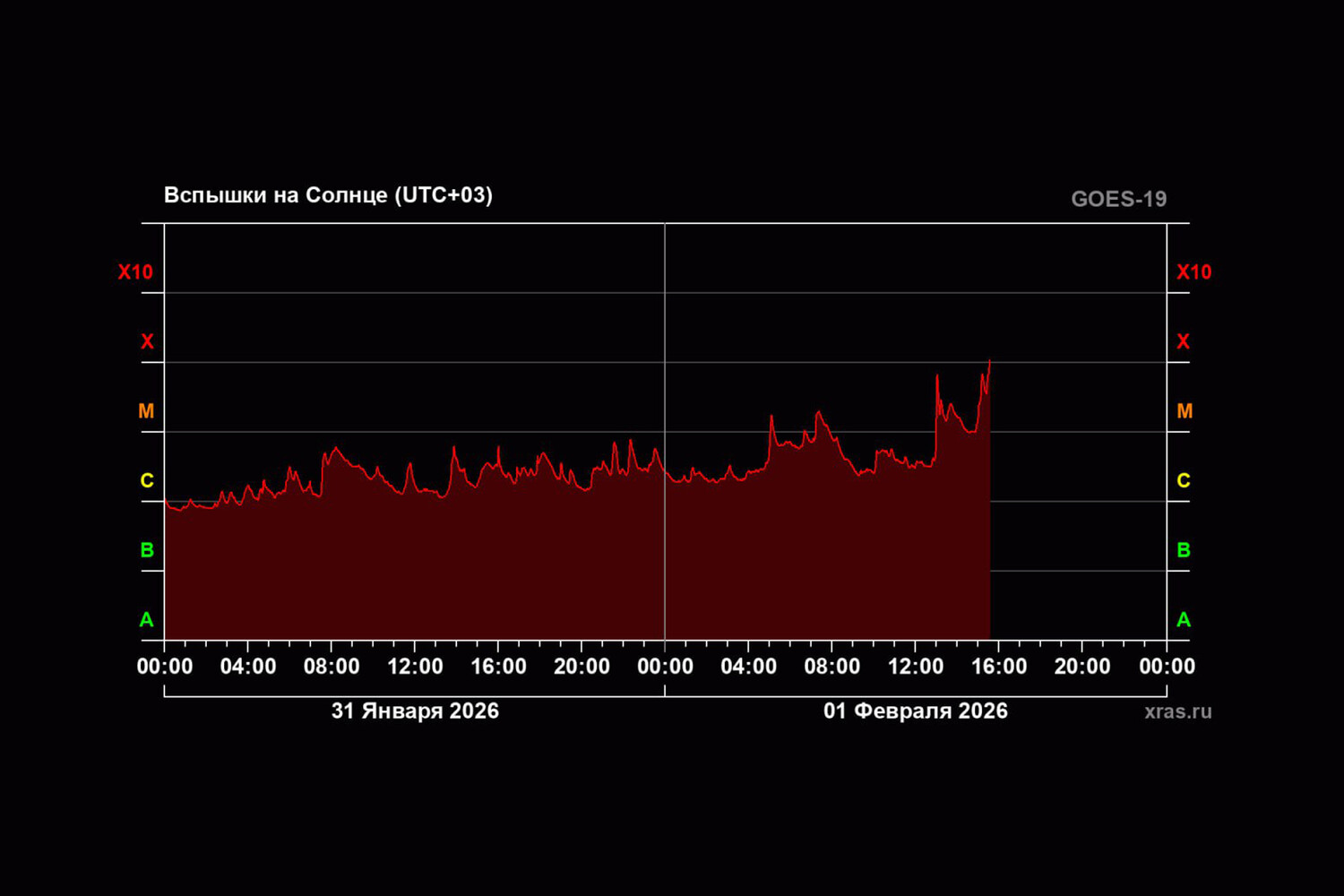
Task: Click the yellow C label on left axis
Action: pyautogui.click(x=147, y=481)
